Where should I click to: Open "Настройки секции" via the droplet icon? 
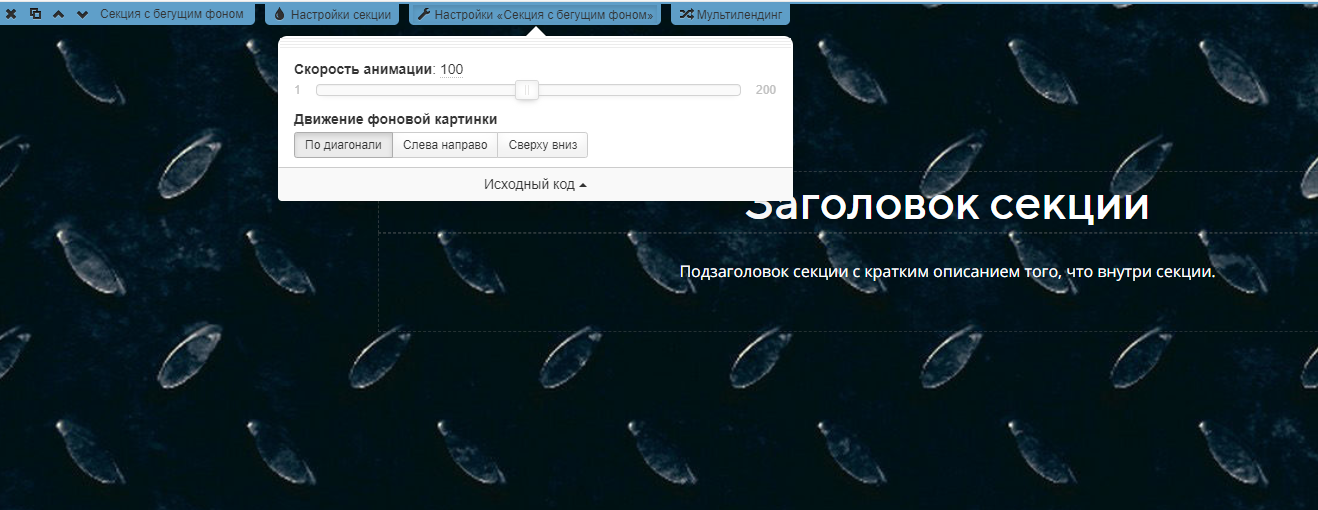coord(279,15)
